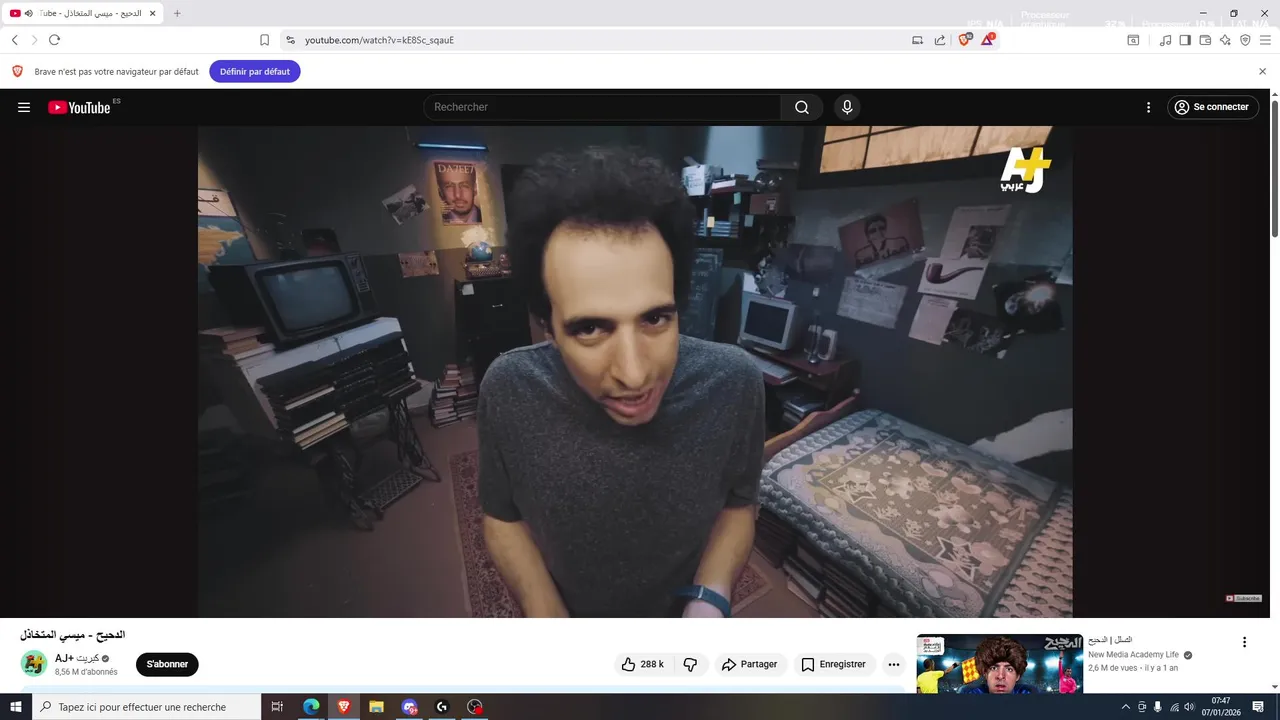Open more actions ellipsis under the video

(x=894, y=664)
